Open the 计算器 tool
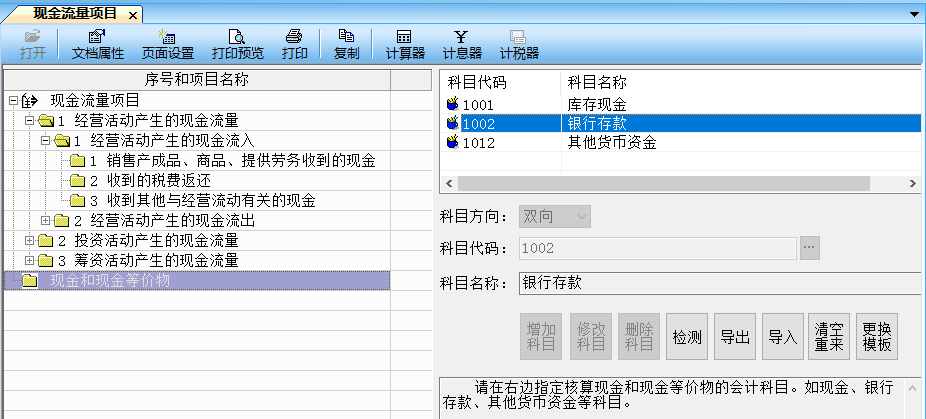 tap(405, 44)
